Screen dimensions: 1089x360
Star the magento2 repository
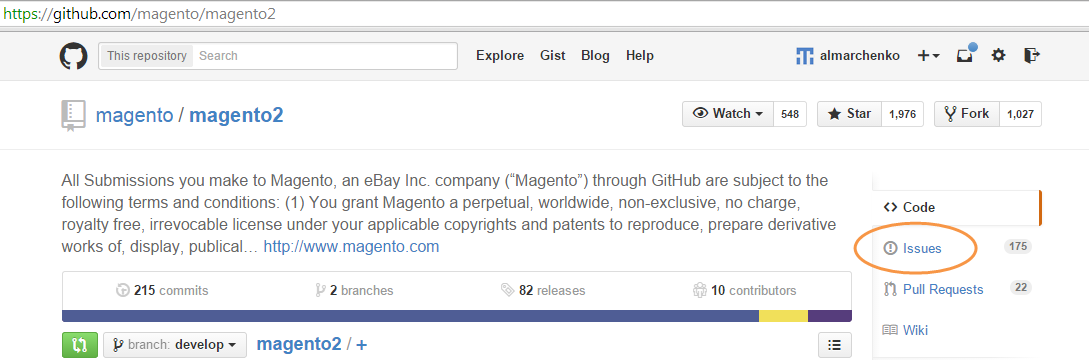(849, 114)
